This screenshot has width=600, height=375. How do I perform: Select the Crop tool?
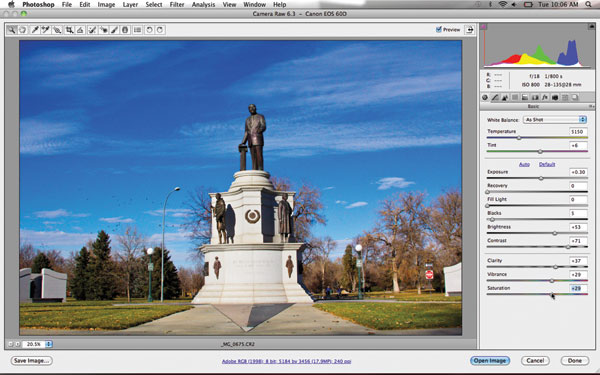click(x=69, y=30)
